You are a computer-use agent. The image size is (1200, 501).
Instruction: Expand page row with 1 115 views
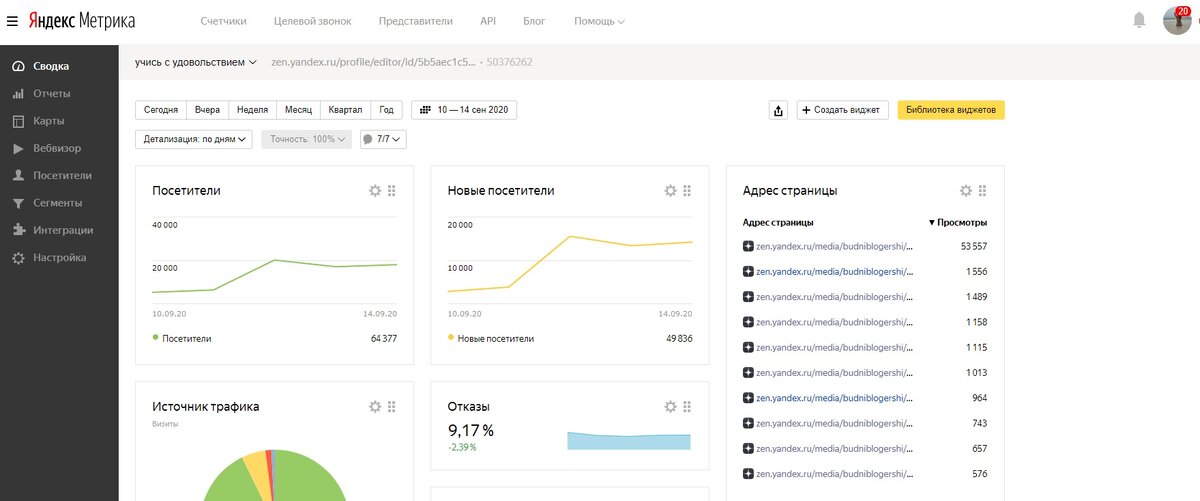(748, 347)
